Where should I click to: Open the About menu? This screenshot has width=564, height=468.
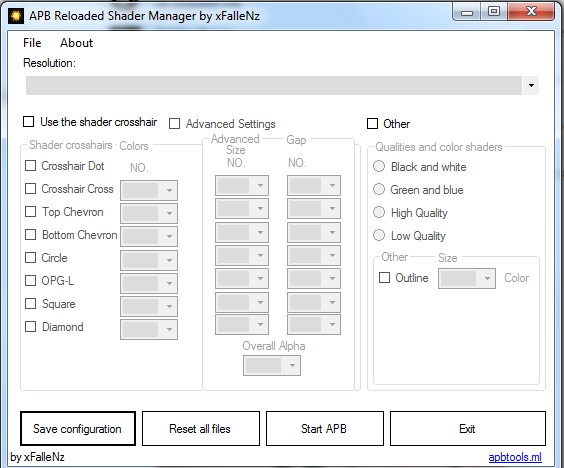tap(76, 43)
